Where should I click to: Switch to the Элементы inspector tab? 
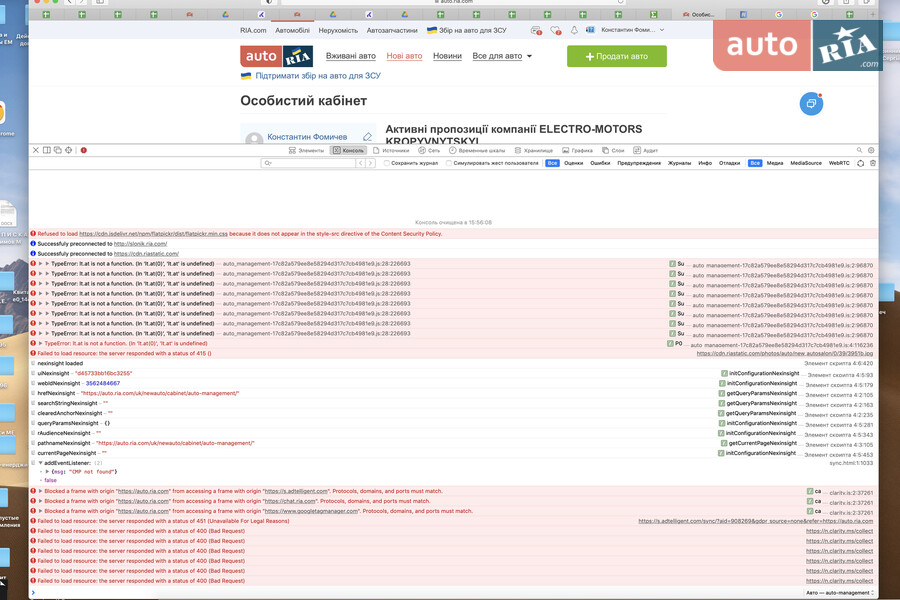pos(306,150)
